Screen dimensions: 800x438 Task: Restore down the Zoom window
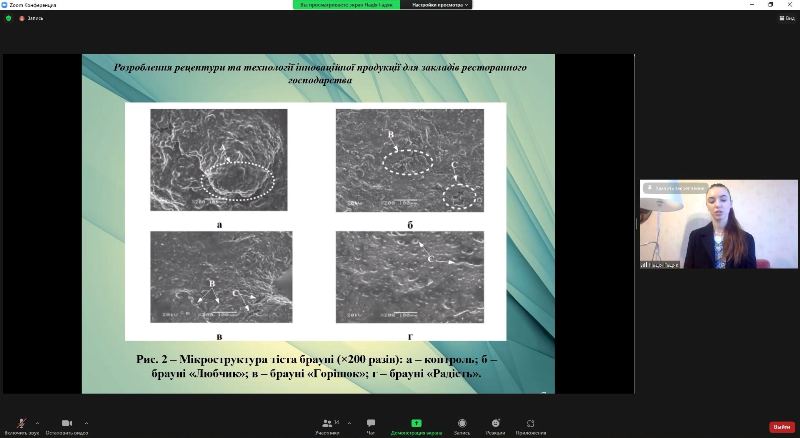point(770,5)
